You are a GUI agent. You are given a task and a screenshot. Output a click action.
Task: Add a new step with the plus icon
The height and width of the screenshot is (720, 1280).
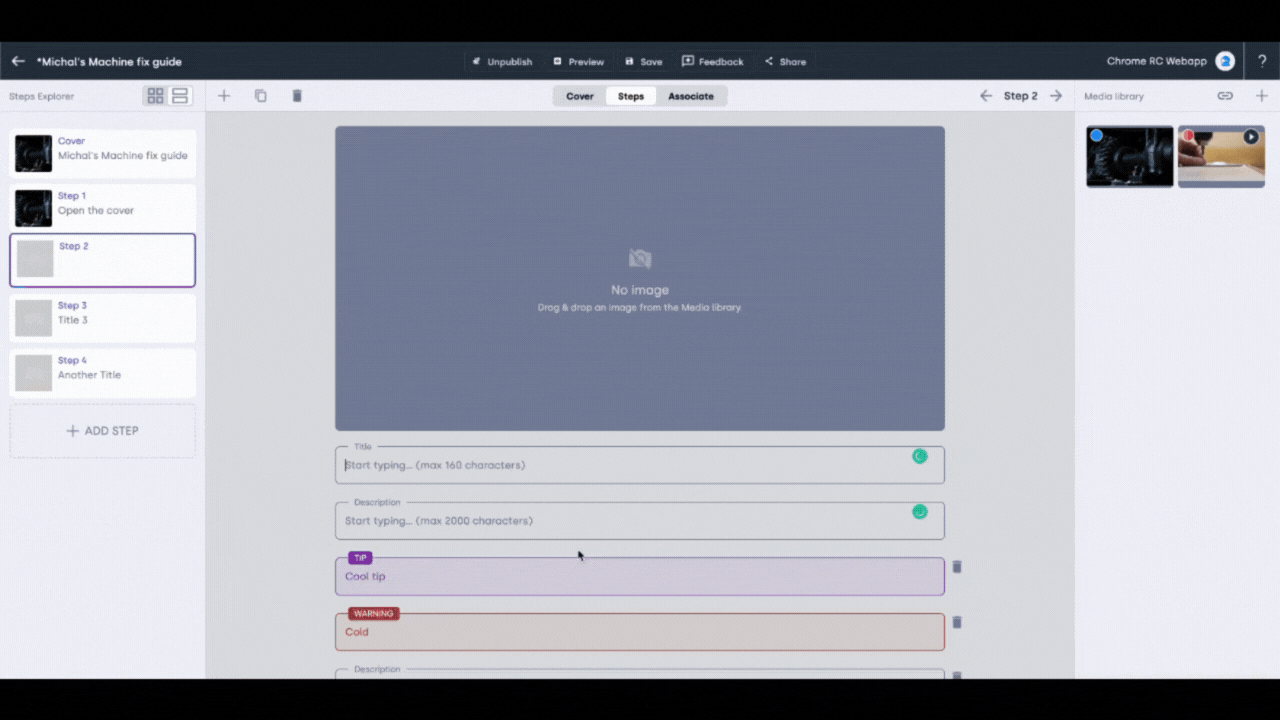(x=224, y=96)
